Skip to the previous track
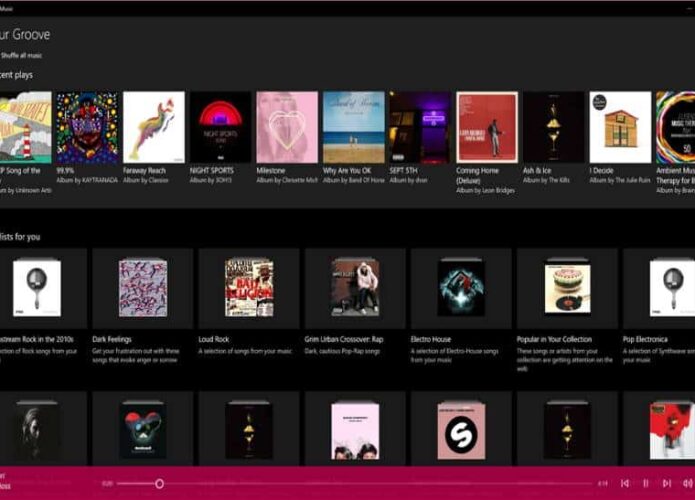This screenshot has width=695, height=500. click(625, 483)
